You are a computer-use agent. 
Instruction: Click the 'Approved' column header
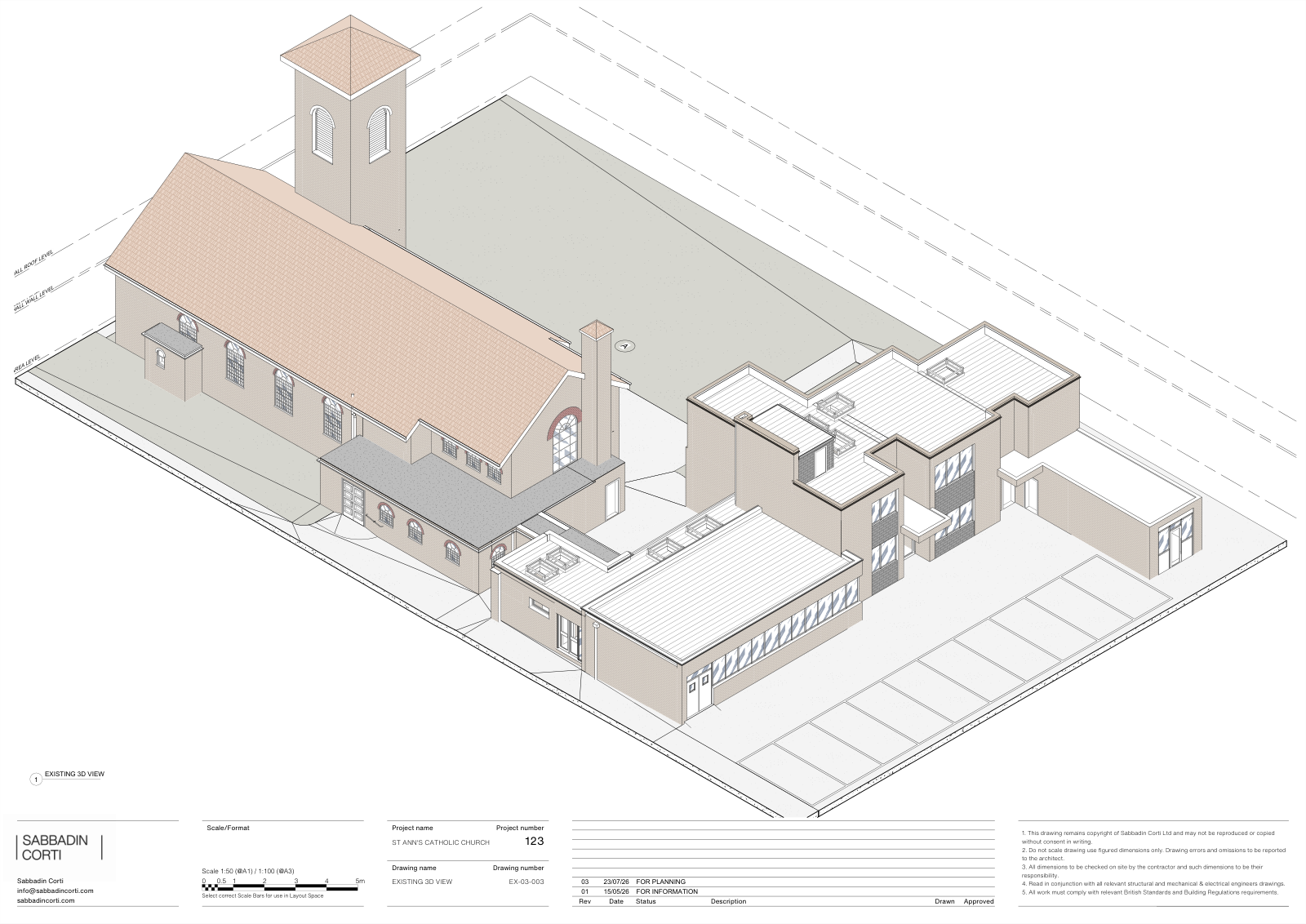coord(979,901)
